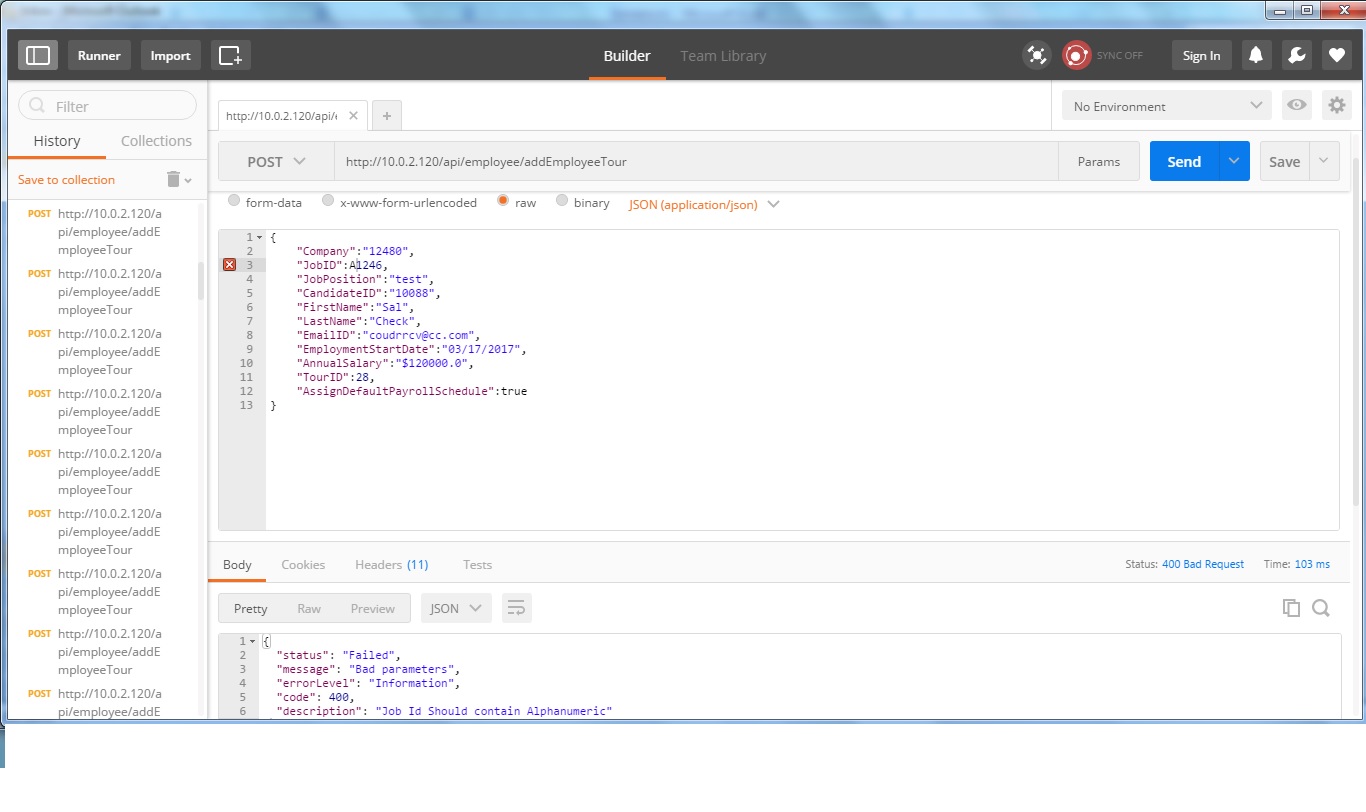Open the interceptor satellite icon
1366x812 pixels.
(1037, 55)
